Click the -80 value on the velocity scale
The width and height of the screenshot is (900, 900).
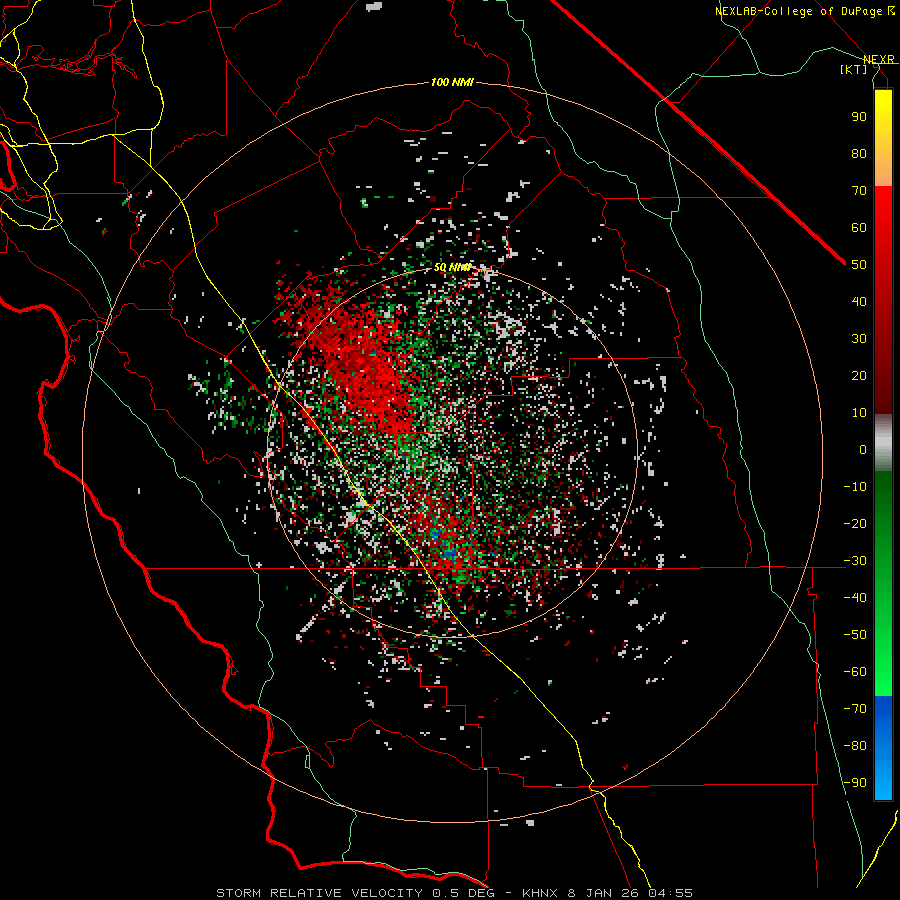click(x=855, y=746)
